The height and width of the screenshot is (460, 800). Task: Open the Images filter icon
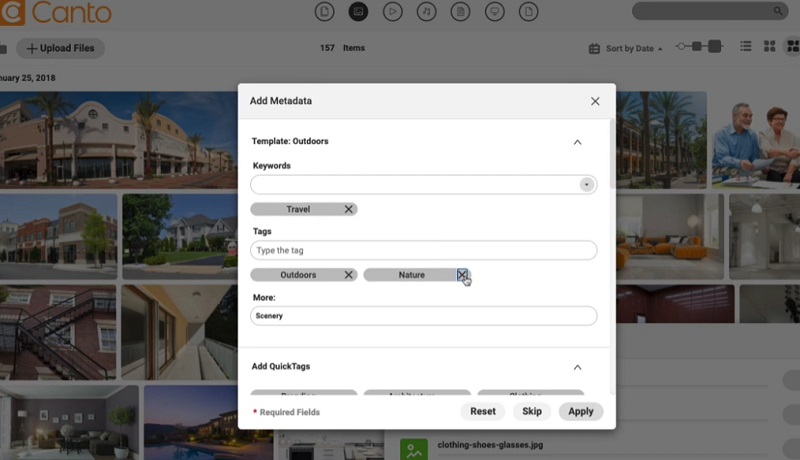[357, 12]
